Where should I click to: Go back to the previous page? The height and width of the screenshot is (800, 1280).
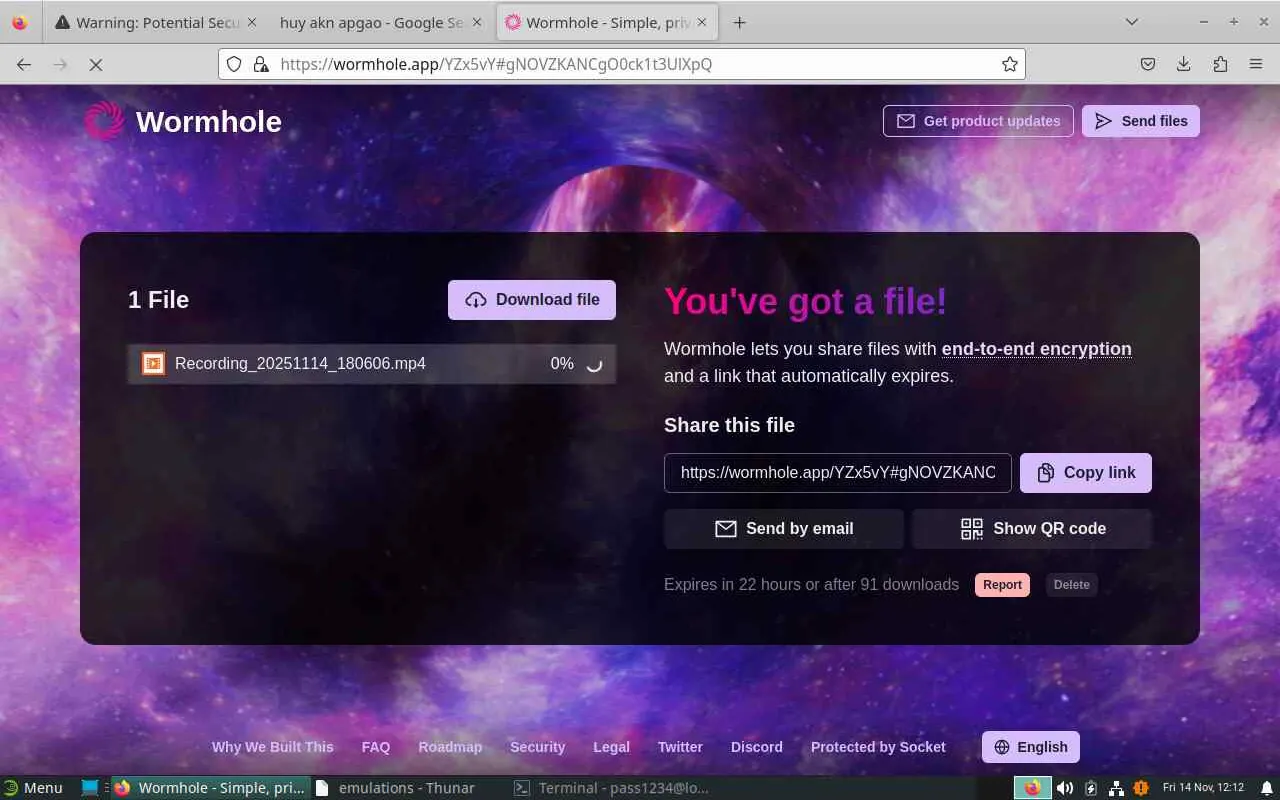point(24,64)
